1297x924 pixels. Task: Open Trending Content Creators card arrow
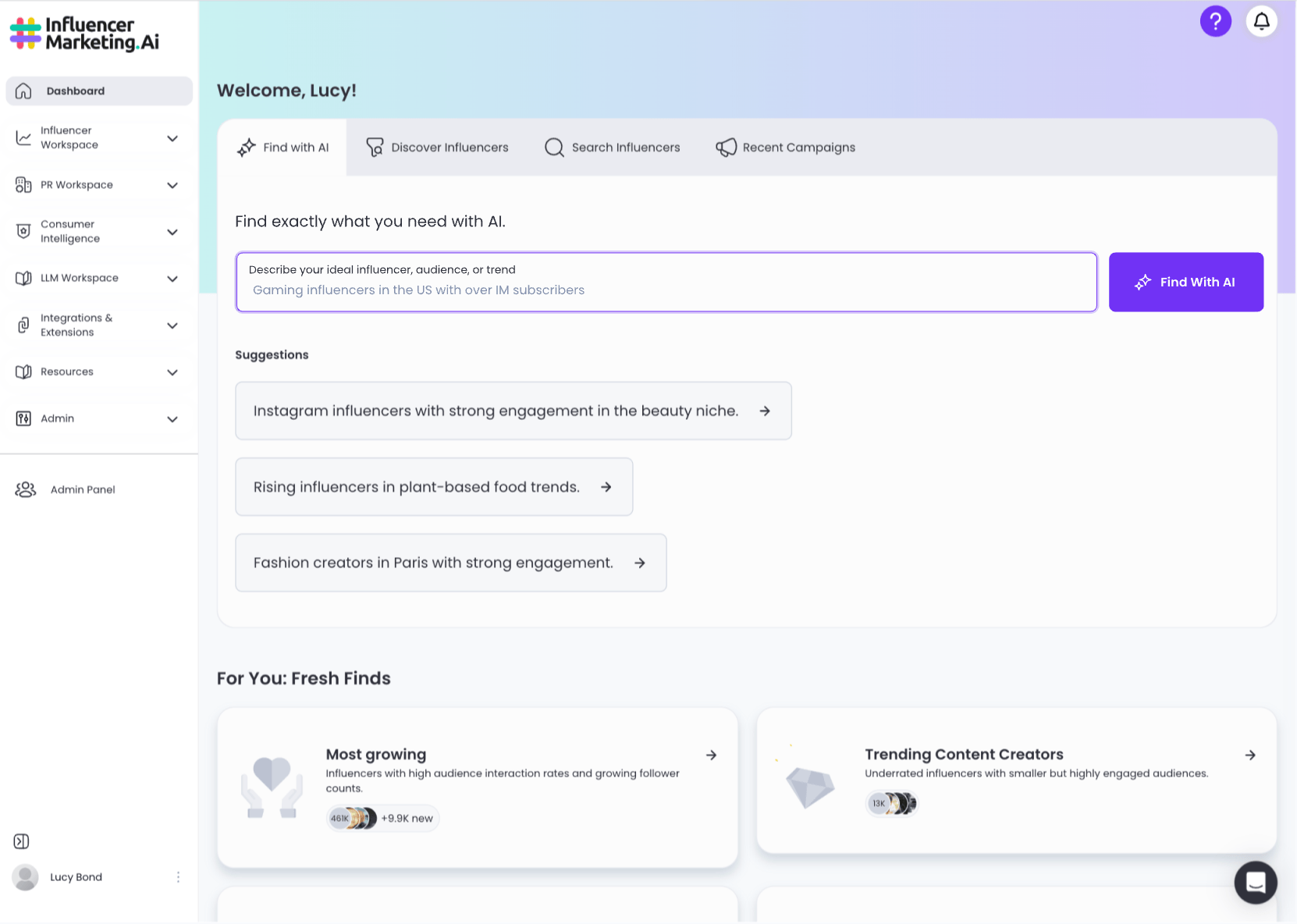click(x=1249, y=755)
